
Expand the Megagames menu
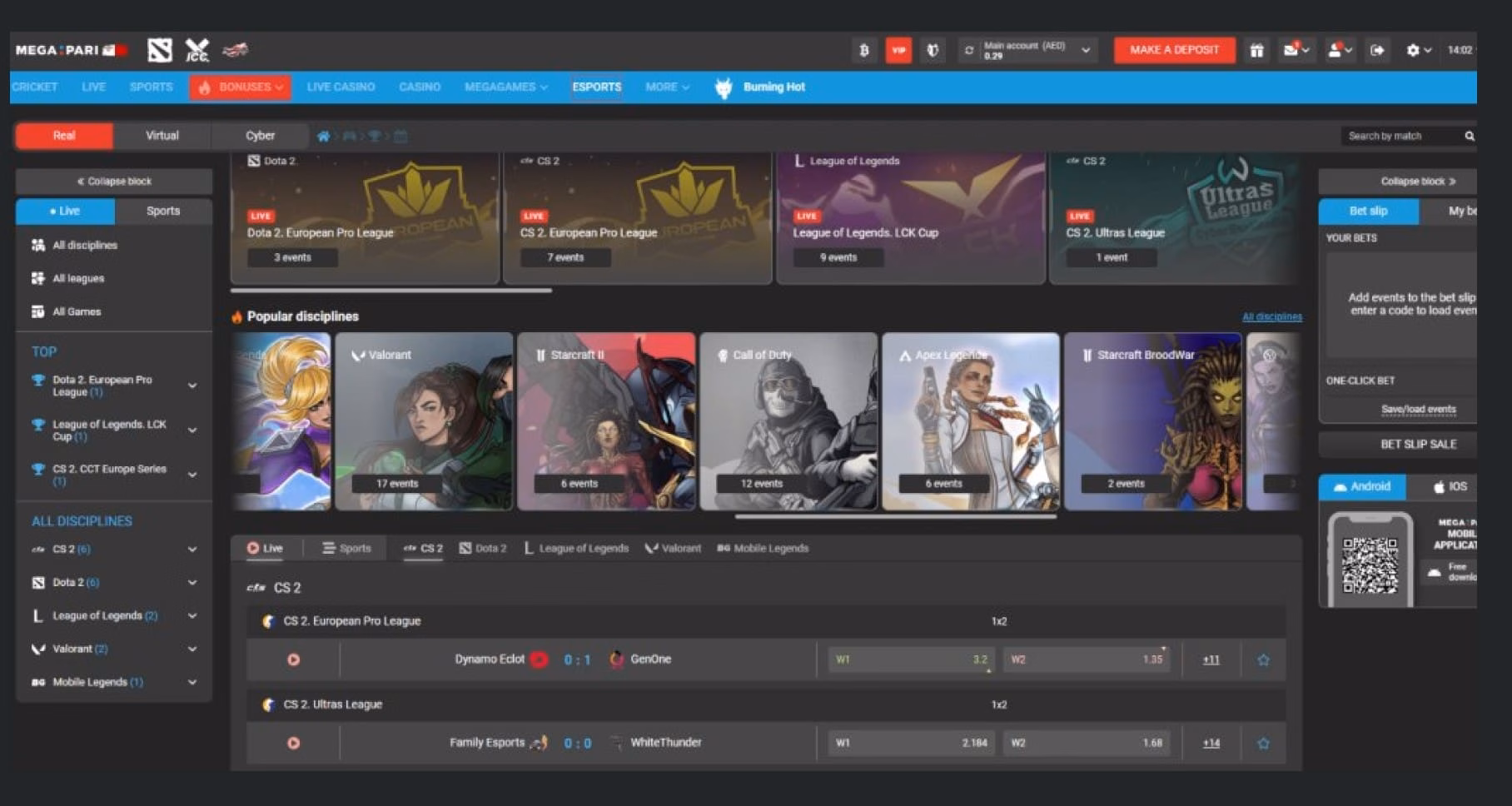click(505, 87)
